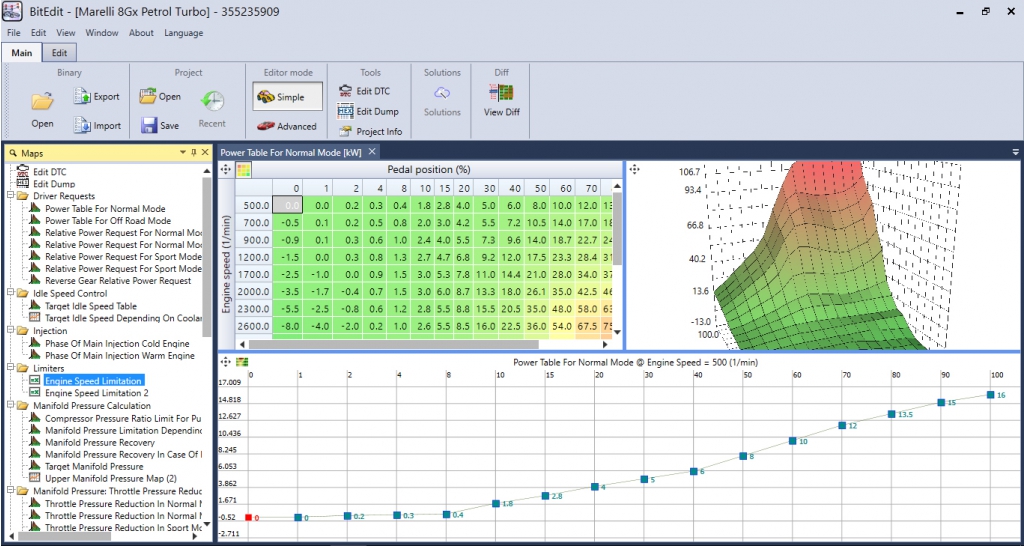Save the project with the floppy icon
The height and width of the screenshot is (546, 1024).
pos(149,125)
